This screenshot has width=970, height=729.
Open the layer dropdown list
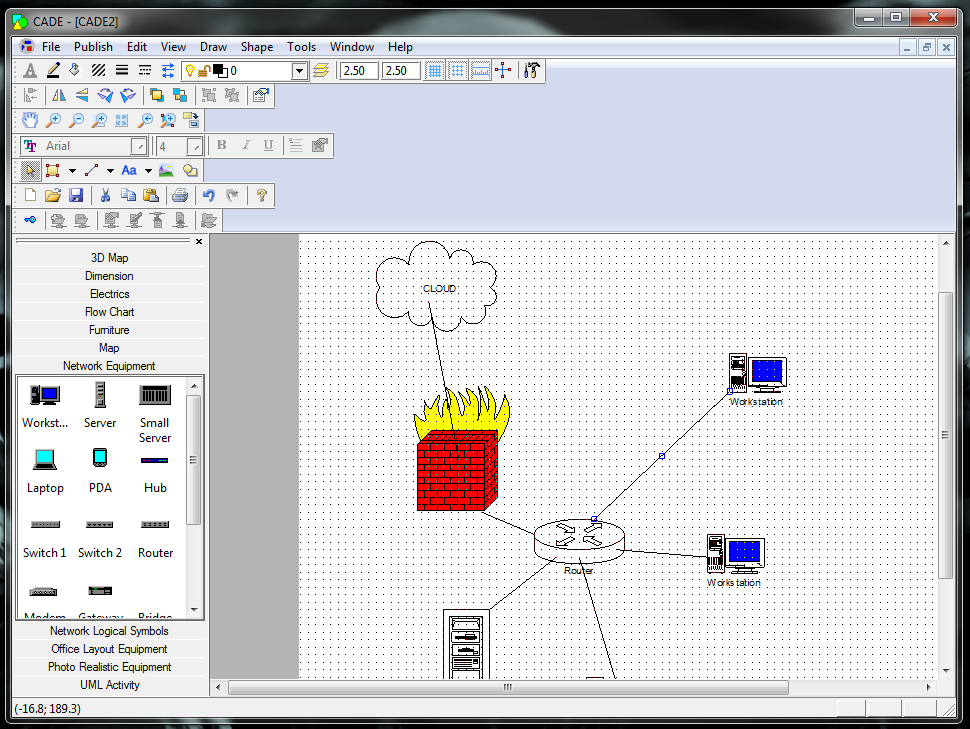299,71
